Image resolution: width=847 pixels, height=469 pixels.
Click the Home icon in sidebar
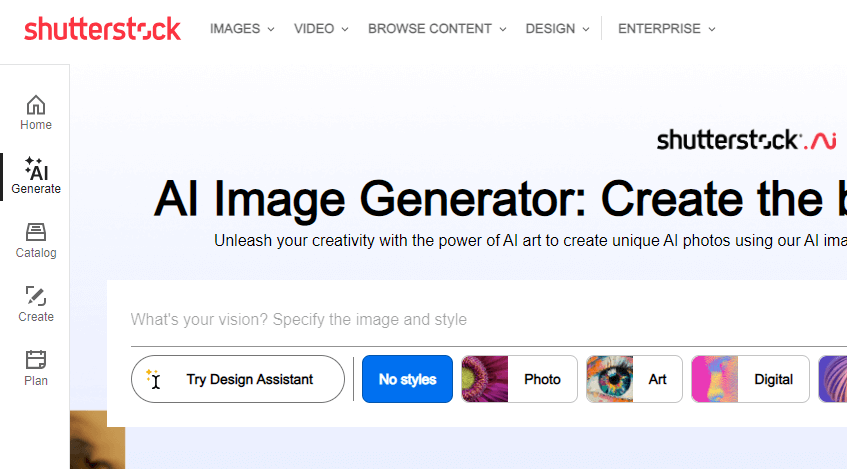tap(36, 105)
